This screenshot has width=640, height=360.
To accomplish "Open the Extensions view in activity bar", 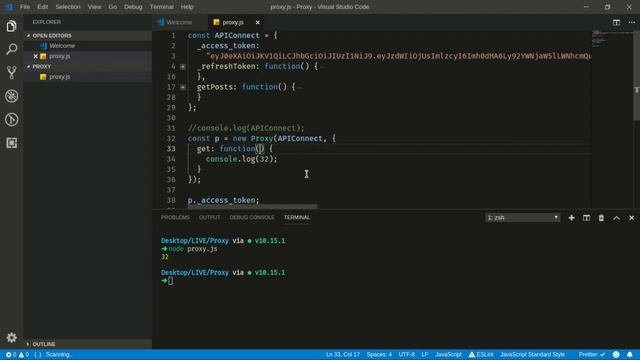I will (11, 142).
